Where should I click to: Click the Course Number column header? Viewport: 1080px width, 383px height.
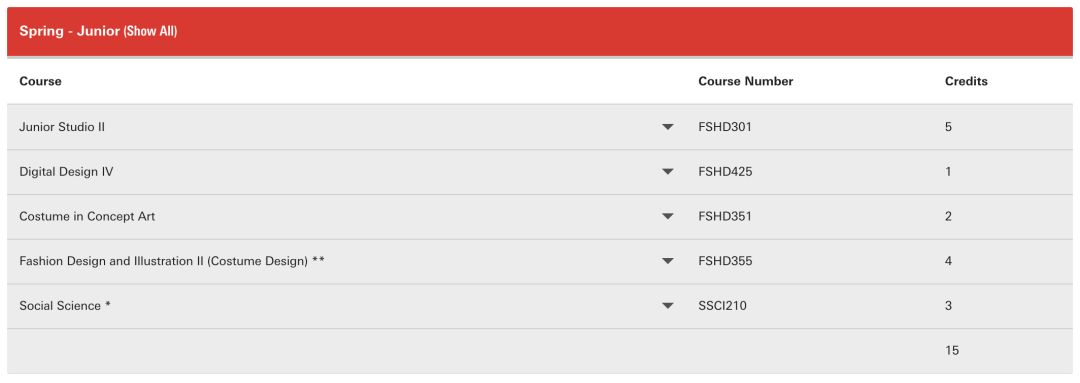(746, 81)
